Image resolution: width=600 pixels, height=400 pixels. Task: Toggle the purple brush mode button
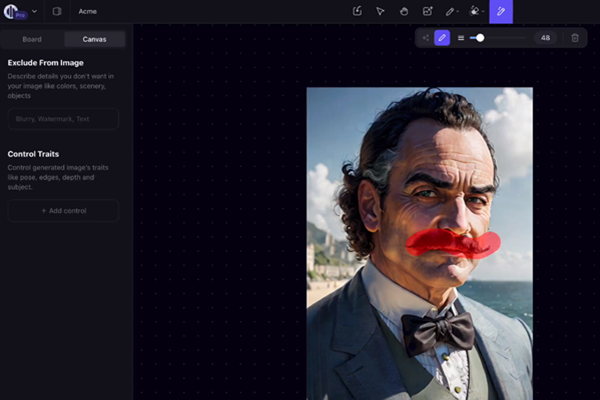pyautogui.click(x=442, y=37)
